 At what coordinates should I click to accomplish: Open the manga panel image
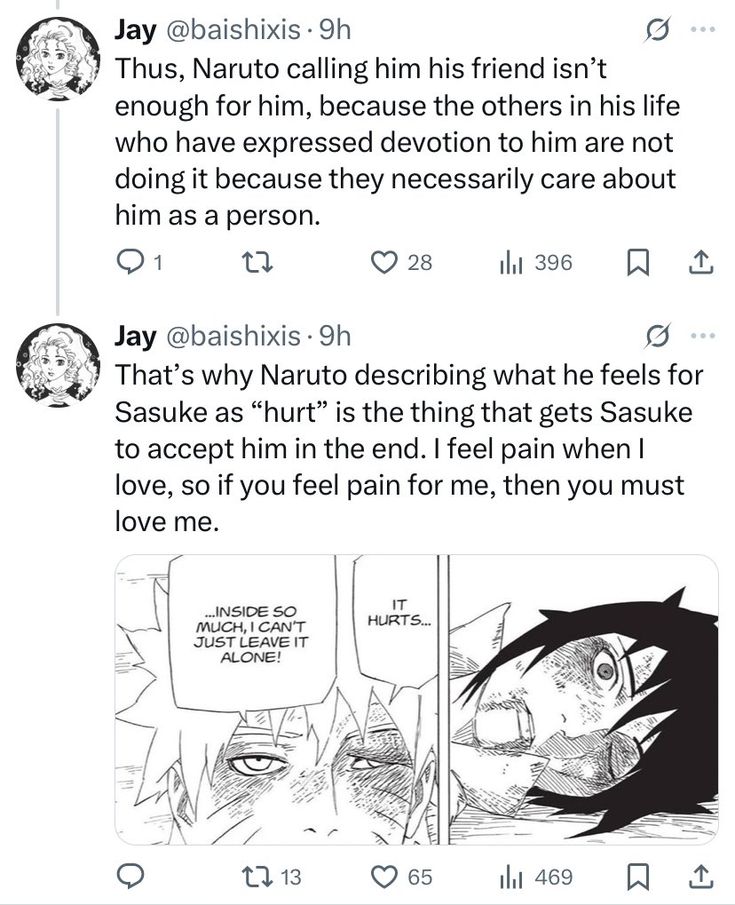pyautogui.click(x=416, y=699)
